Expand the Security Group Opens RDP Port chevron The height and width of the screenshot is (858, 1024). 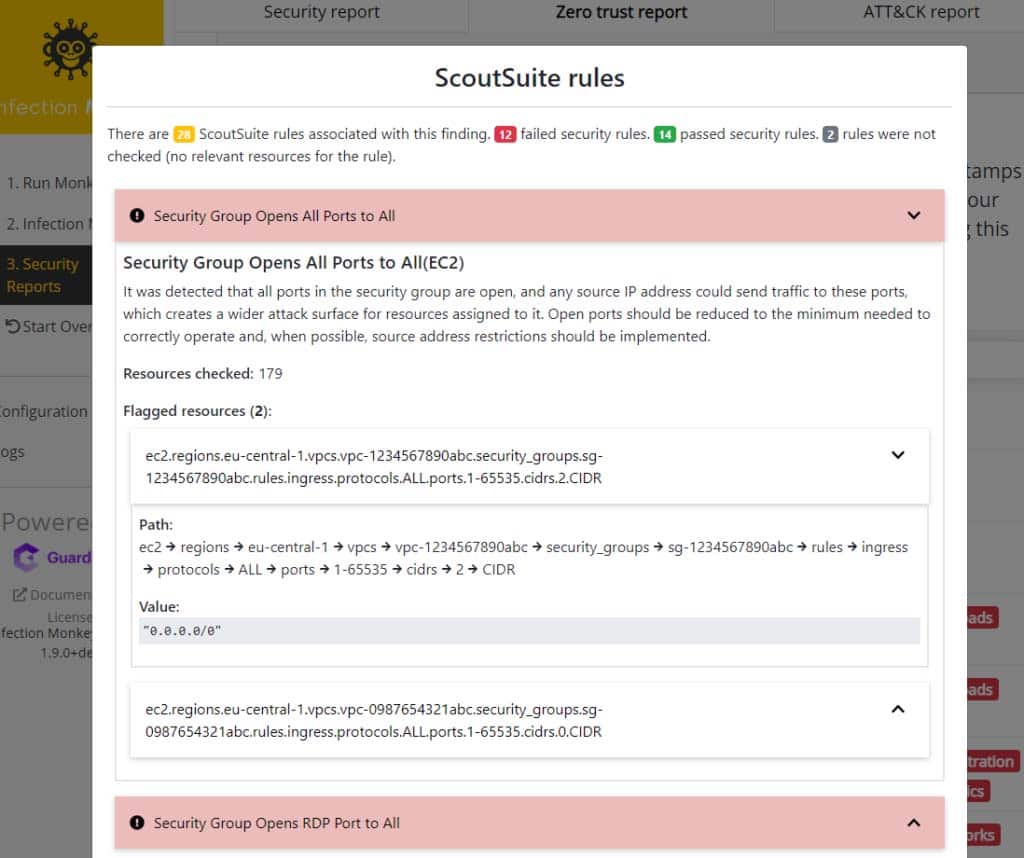coord(913,822)
